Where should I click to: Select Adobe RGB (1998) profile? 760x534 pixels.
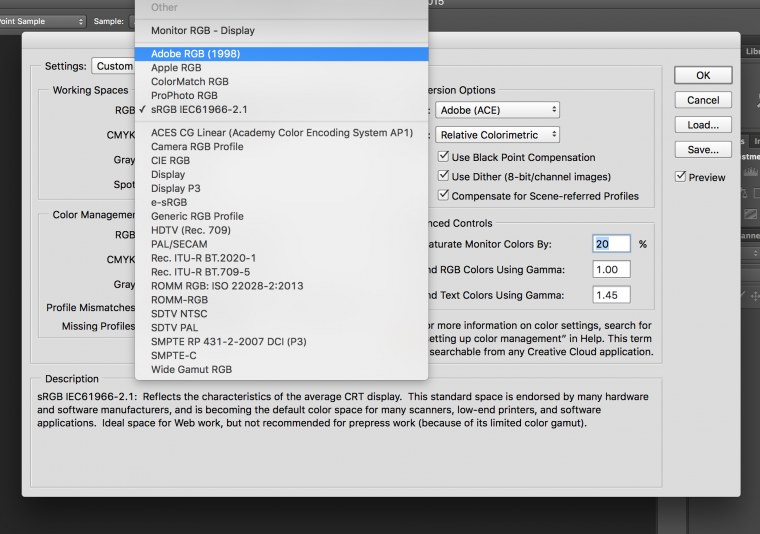click(282, 54)
